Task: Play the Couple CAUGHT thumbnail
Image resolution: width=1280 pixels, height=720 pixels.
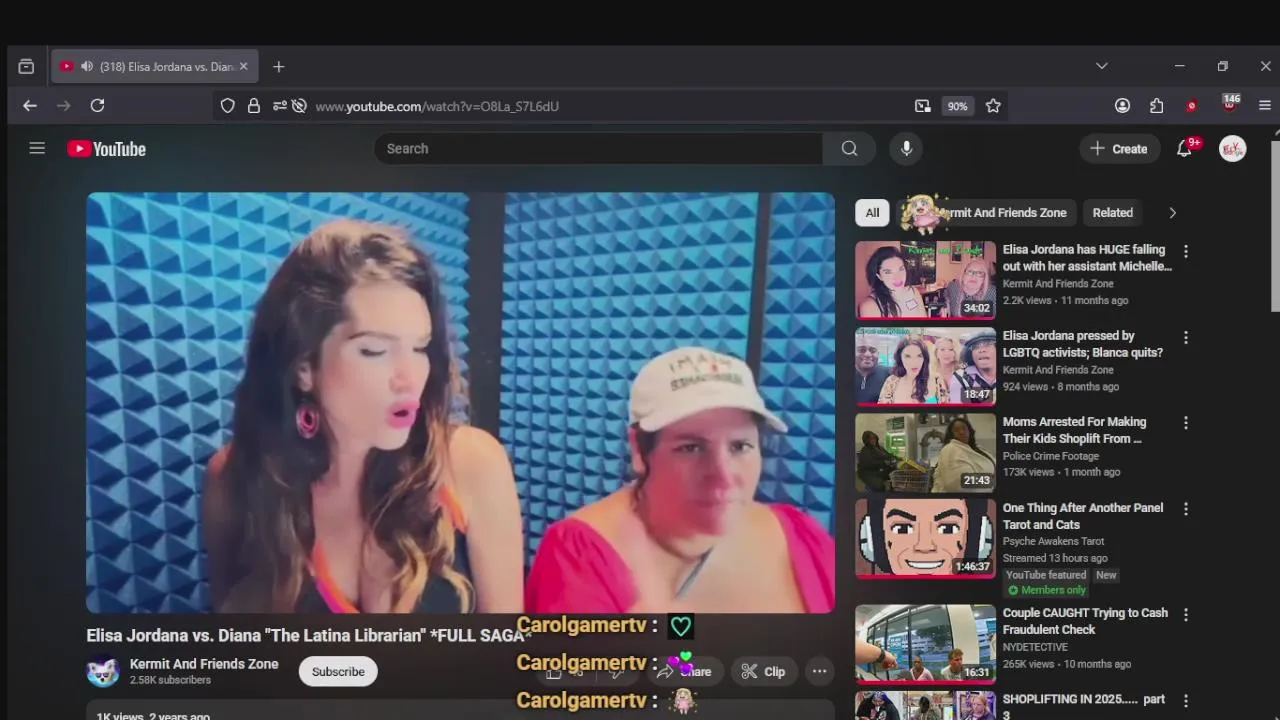Action: coord(925,644)
